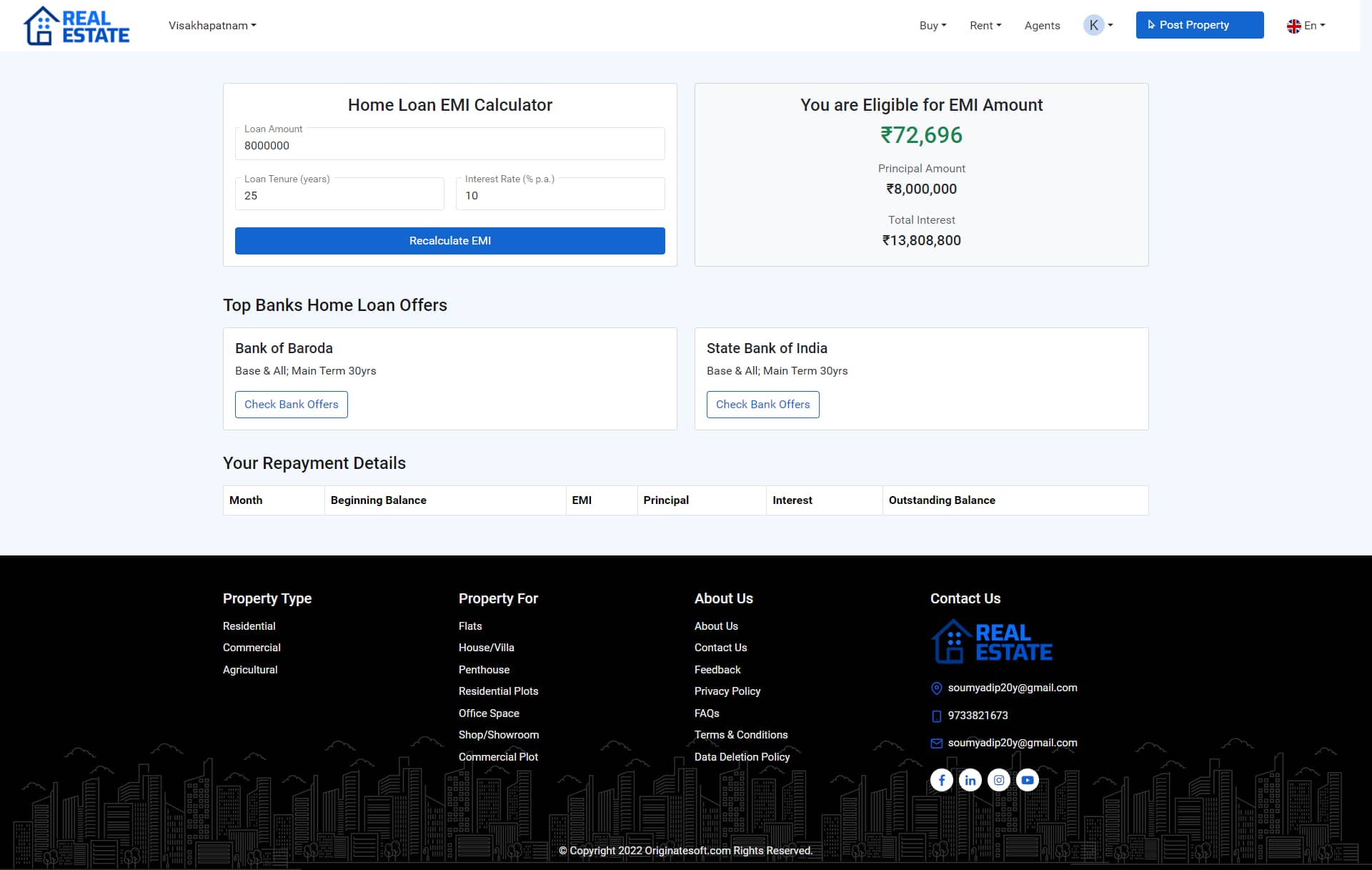Open the Rent dropdown menu
The width and height of the screenshot is (1372, 870).
(x=985, y=26)
